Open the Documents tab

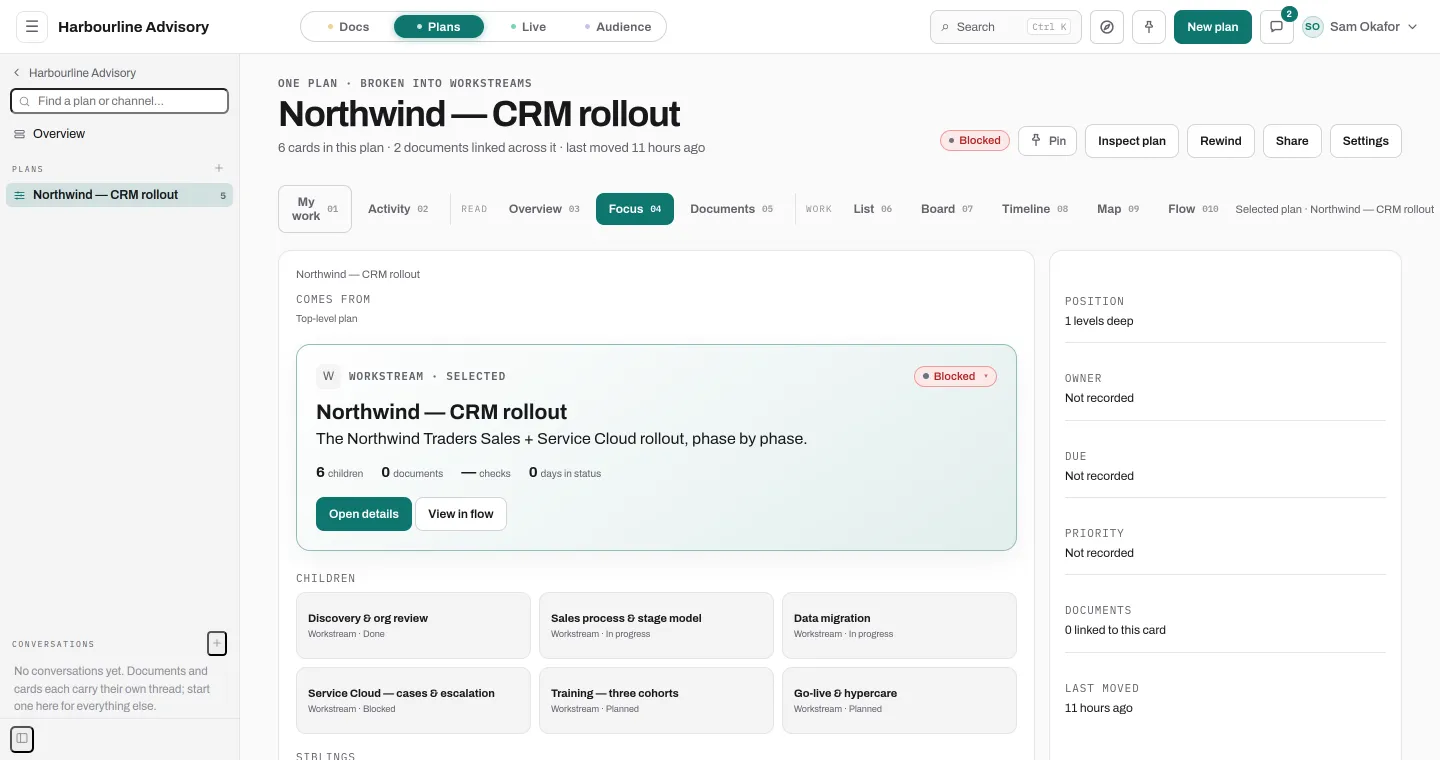tap(732, 209)
